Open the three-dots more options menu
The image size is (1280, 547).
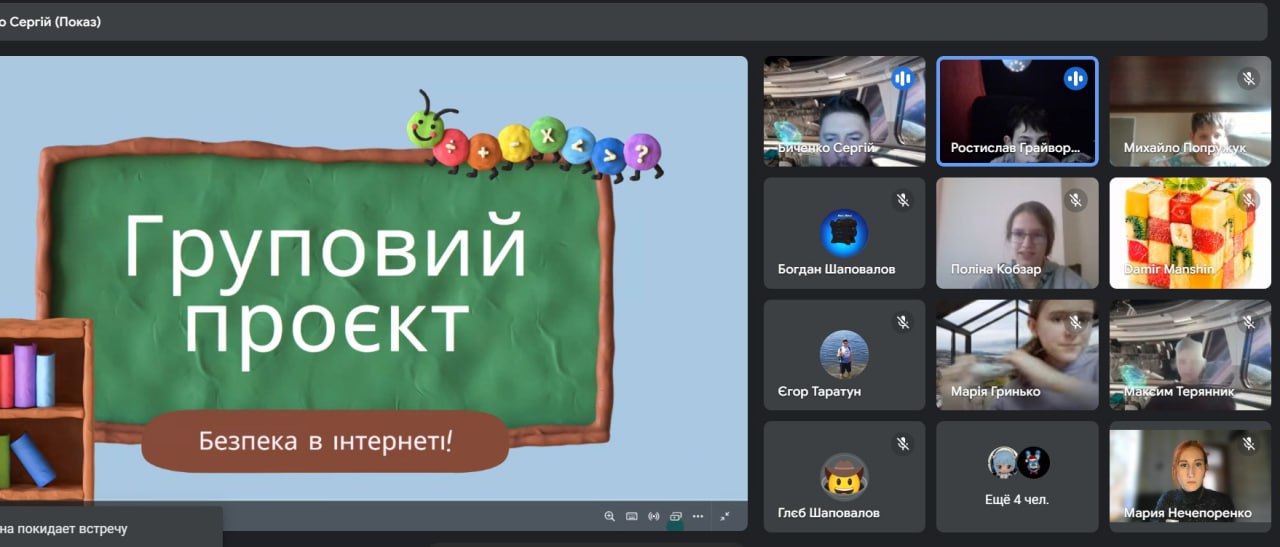tap(698, 516)
